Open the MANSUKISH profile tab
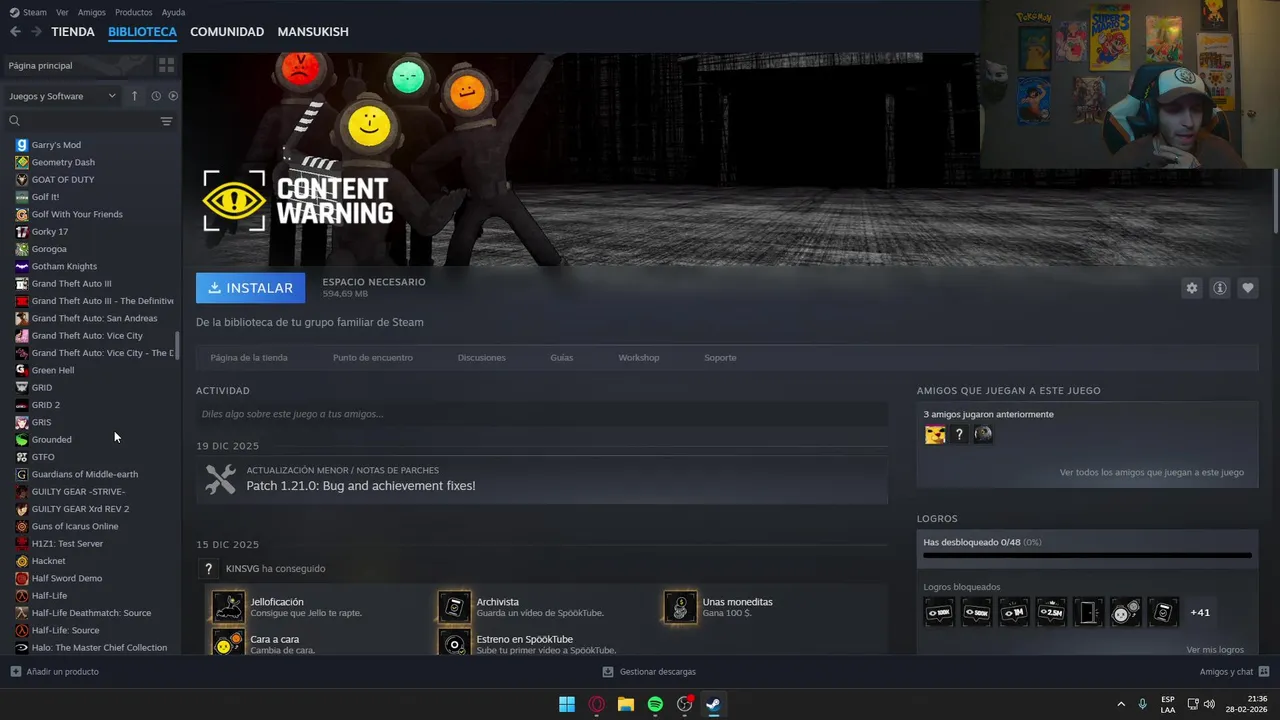 (313, 32)
